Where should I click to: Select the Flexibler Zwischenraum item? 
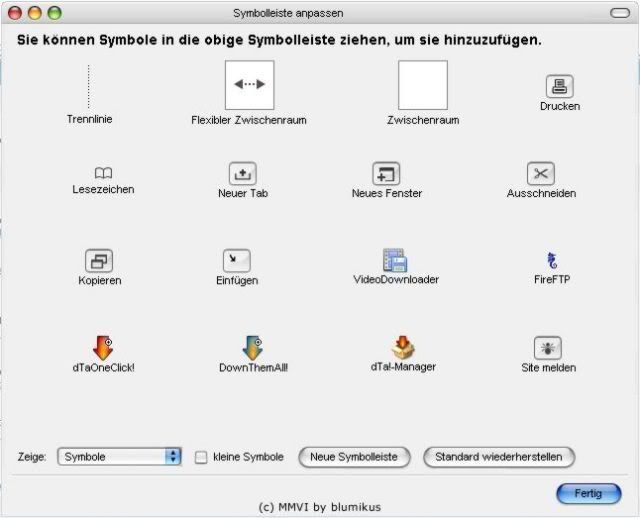[x=249, y=86]
